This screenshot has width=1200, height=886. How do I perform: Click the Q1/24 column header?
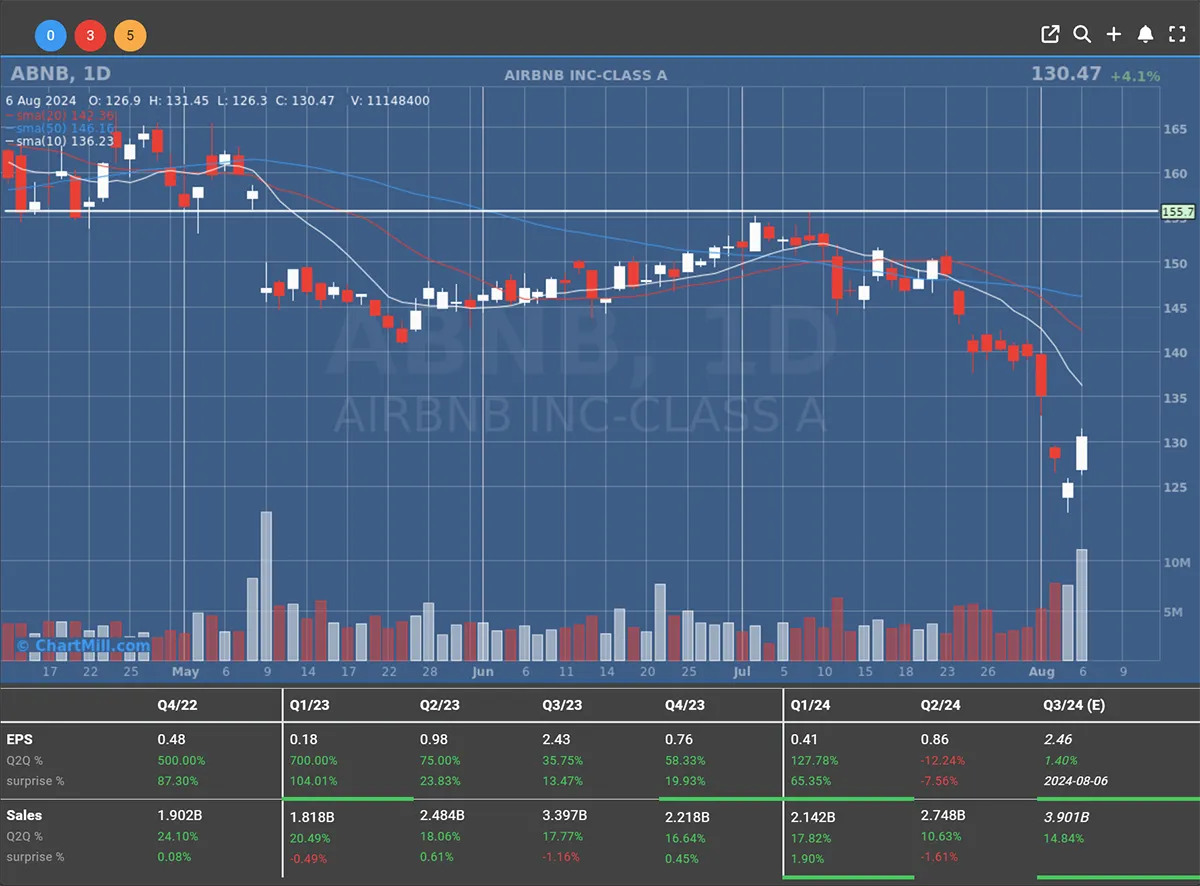(x=810, y=705)
